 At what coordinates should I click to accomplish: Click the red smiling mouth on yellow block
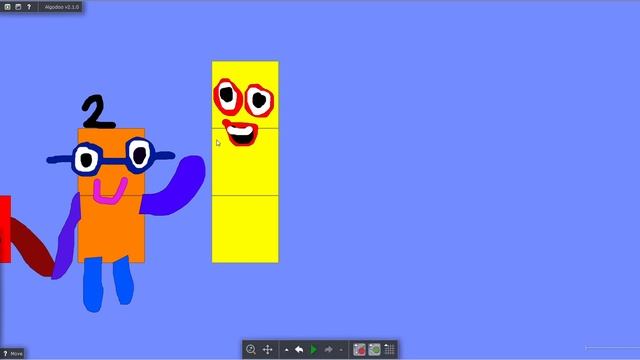[x=241, y=133]
